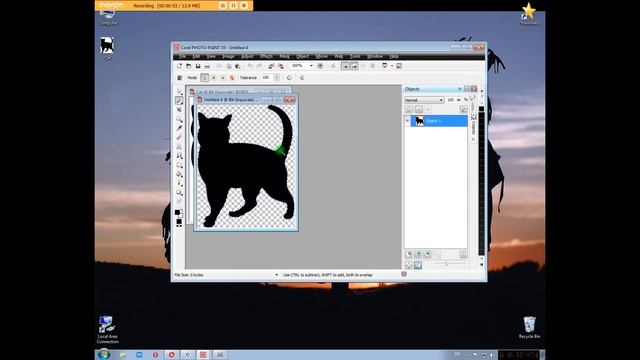This screenshot has height=360, width=640.
Task: Click the star Downloads desktop icon
Action: 529,14
